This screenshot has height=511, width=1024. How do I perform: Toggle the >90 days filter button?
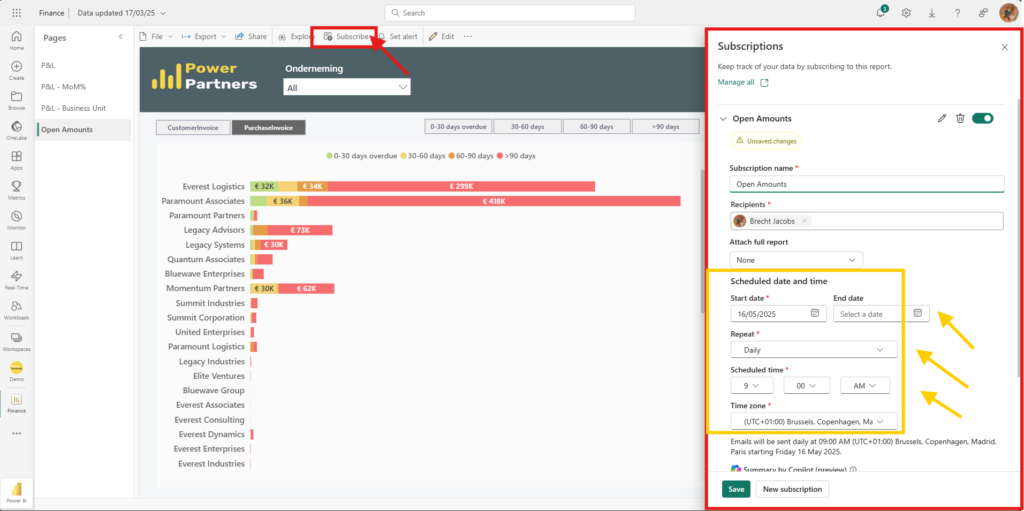[x=665, y=127]
